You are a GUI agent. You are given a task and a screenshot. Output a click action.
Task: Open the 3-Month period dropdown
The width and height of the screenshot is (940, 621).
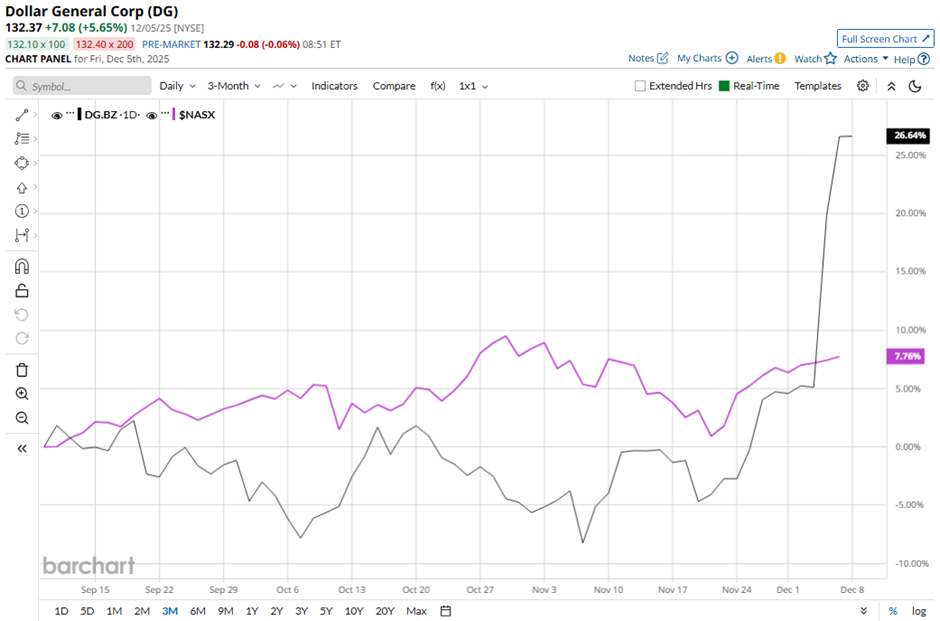click(x=234, y=86)
